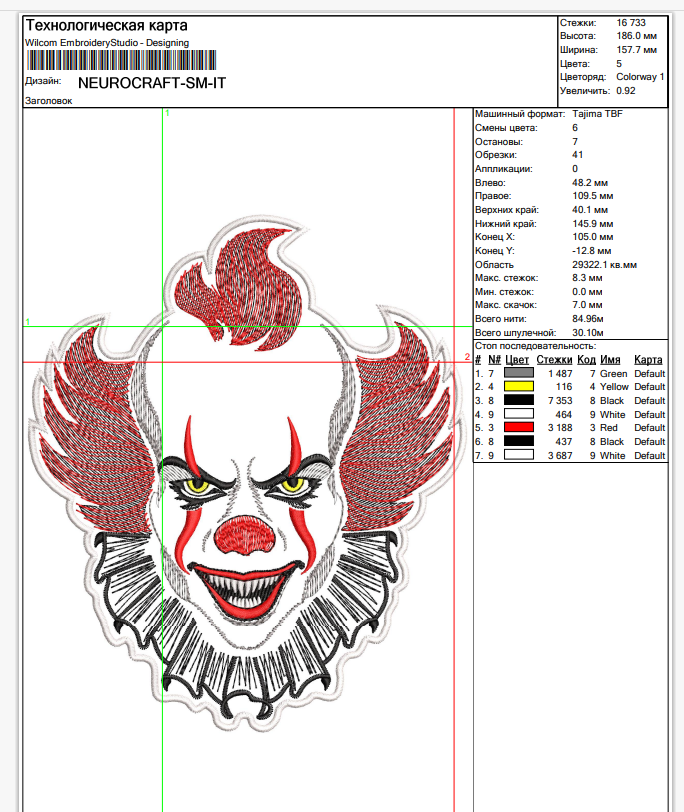This screenshot has height=812, width=684.
Task: Click the Код column header
Action: point(586,360)
